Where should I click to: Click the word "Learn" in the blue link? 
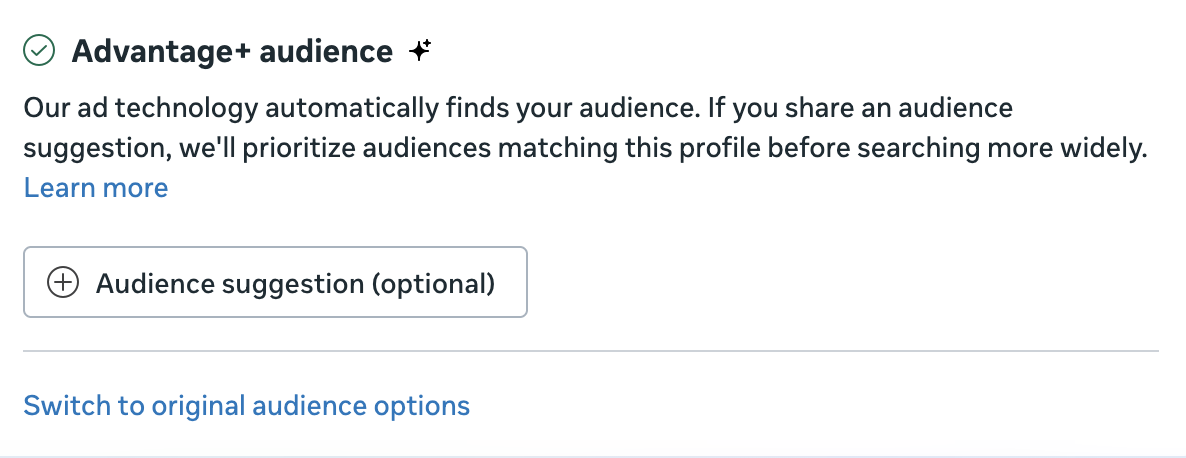point(59,187)
